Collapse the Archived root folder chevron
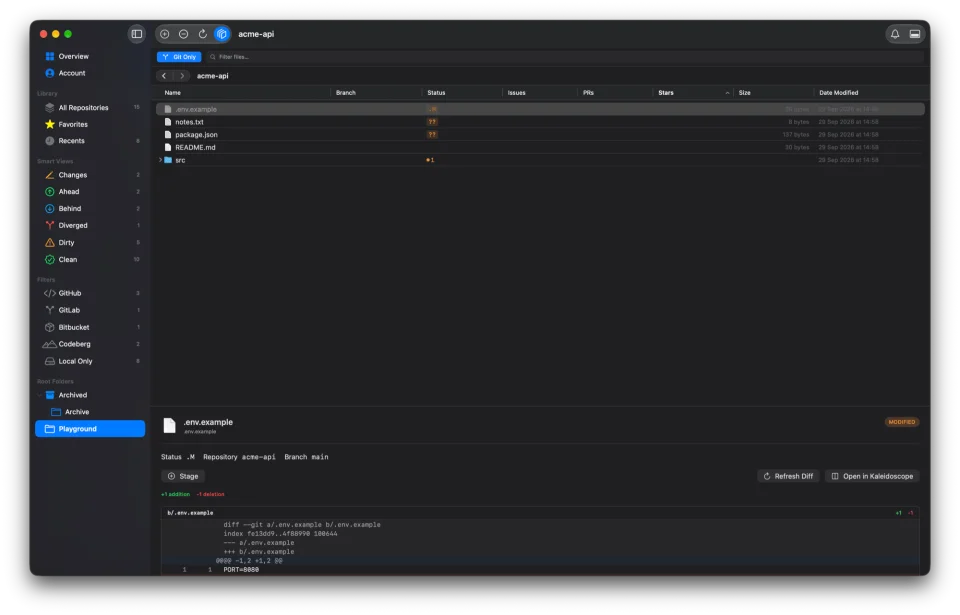The height and width of the screenshot is (615, 960). [x=40, y=396]
